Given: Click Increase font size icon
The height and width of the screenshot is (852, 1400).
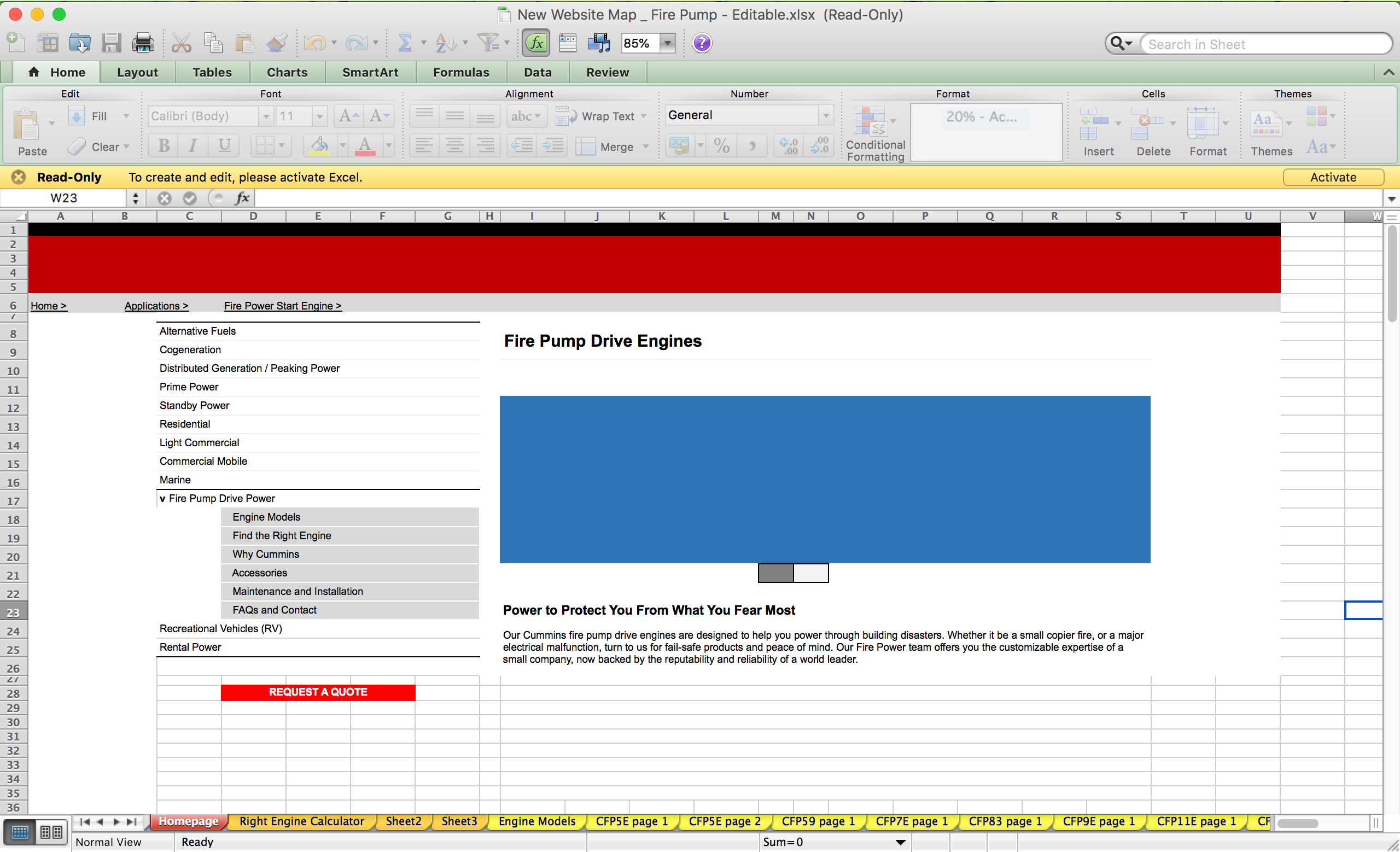Looking at the screenshot, I should coord(349,116).
